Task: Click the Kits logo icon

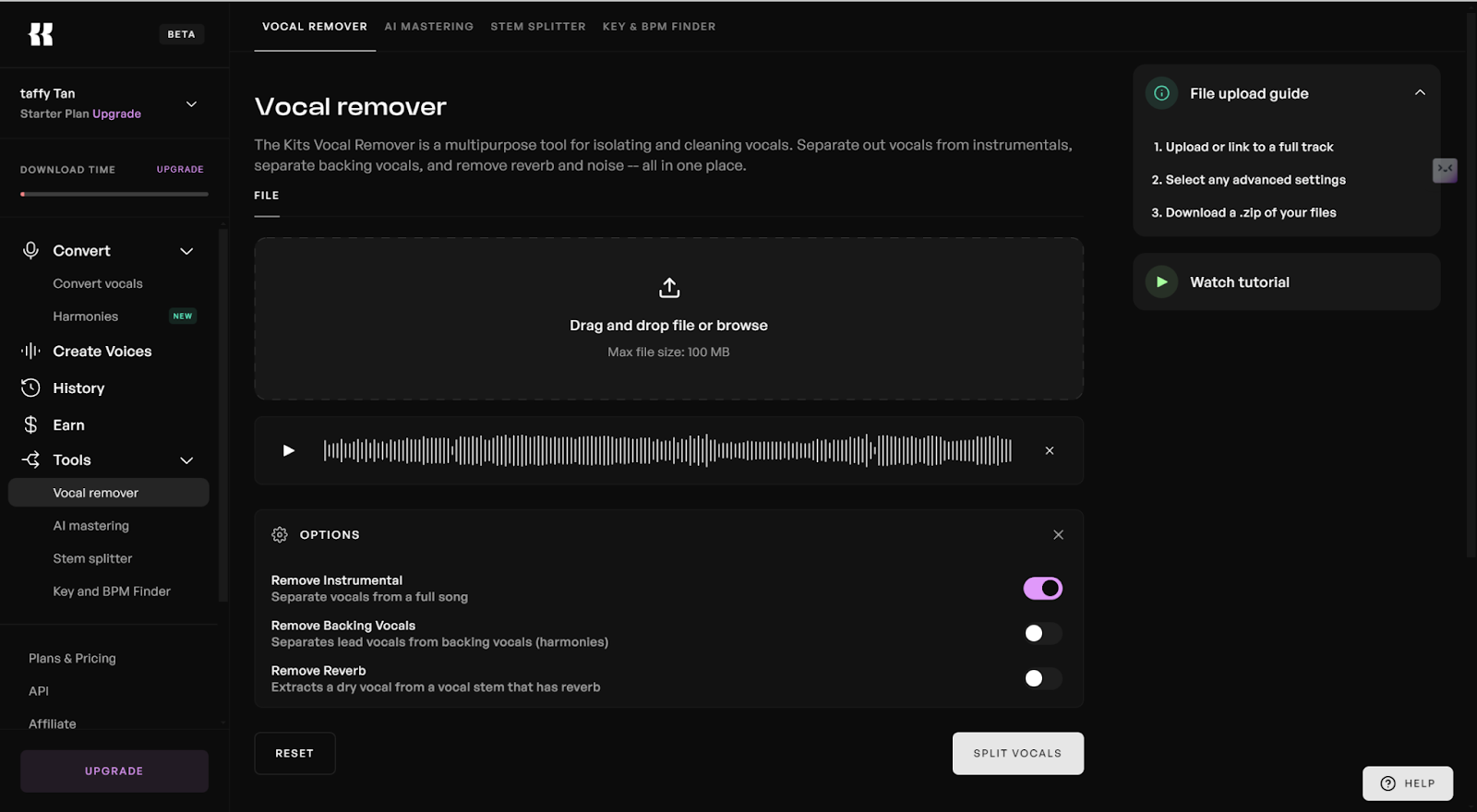Action: click(41, 34)
